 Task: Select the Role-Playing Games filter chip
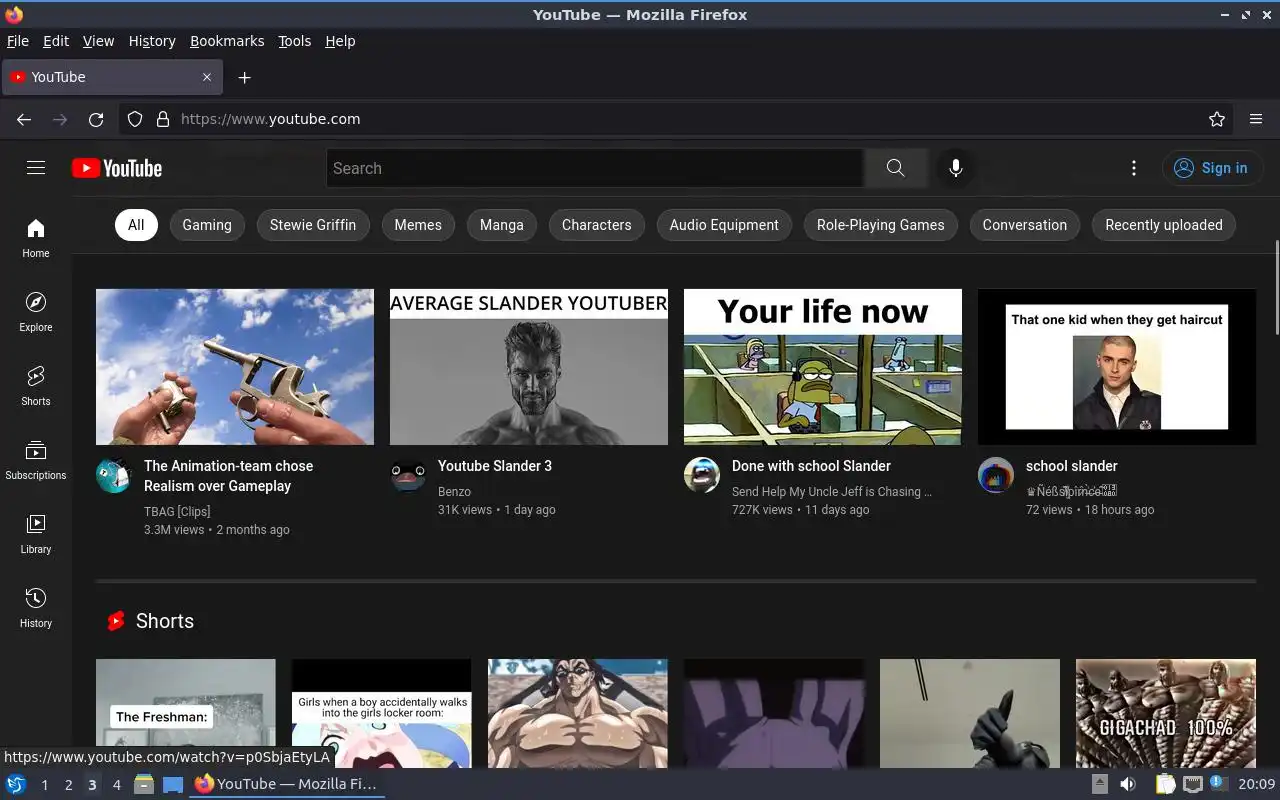point(881,225)
